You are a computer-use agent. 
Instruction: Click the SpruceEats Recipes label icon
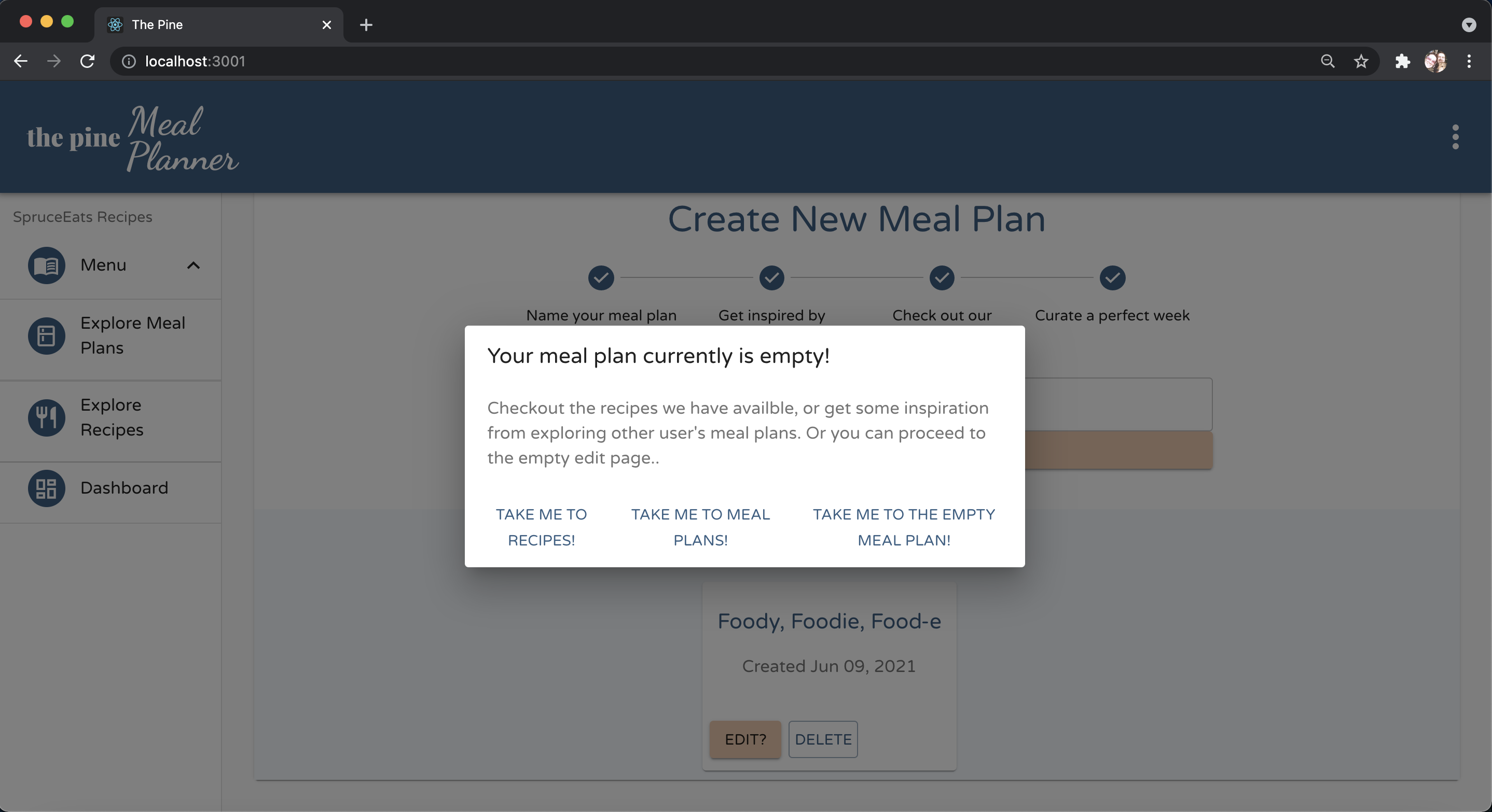click(82, 216)
